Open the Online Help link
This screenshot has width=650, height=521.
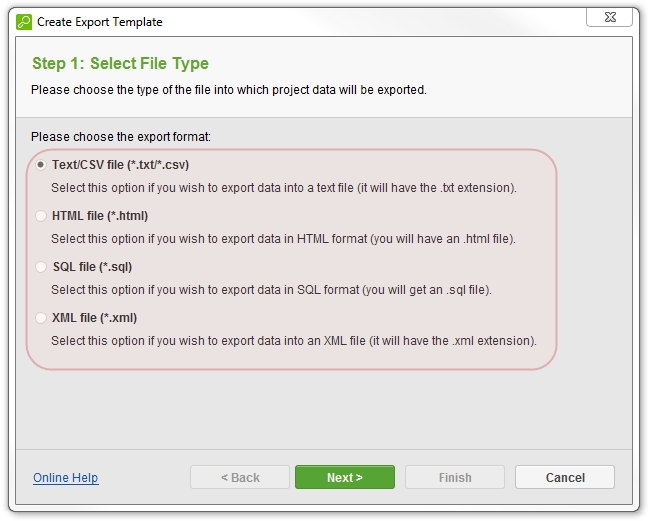tap(65, 477)
